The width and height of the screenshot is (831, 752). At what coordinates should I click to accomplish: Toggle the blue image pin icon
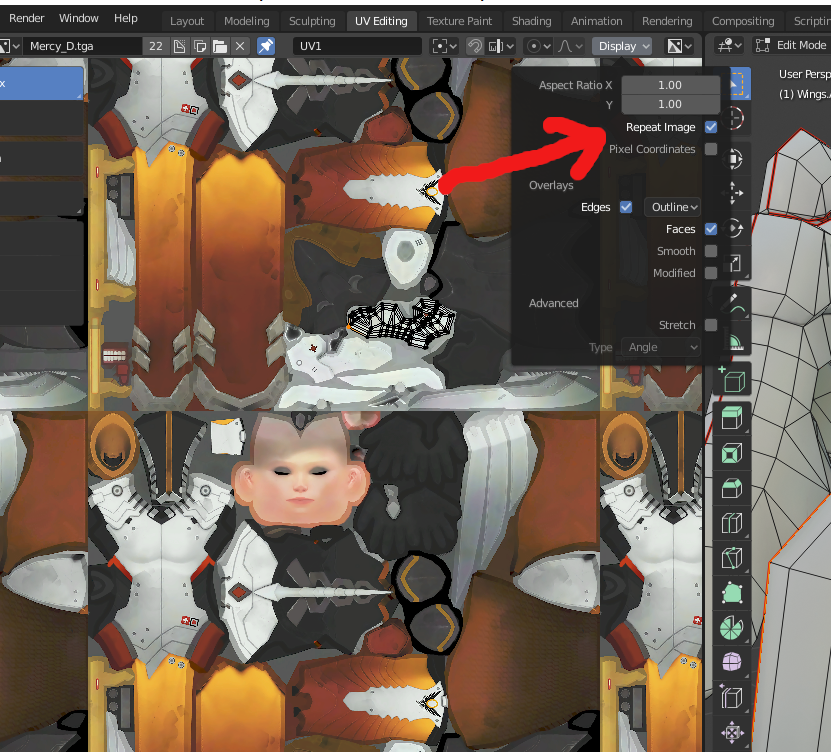pos(266,46)
